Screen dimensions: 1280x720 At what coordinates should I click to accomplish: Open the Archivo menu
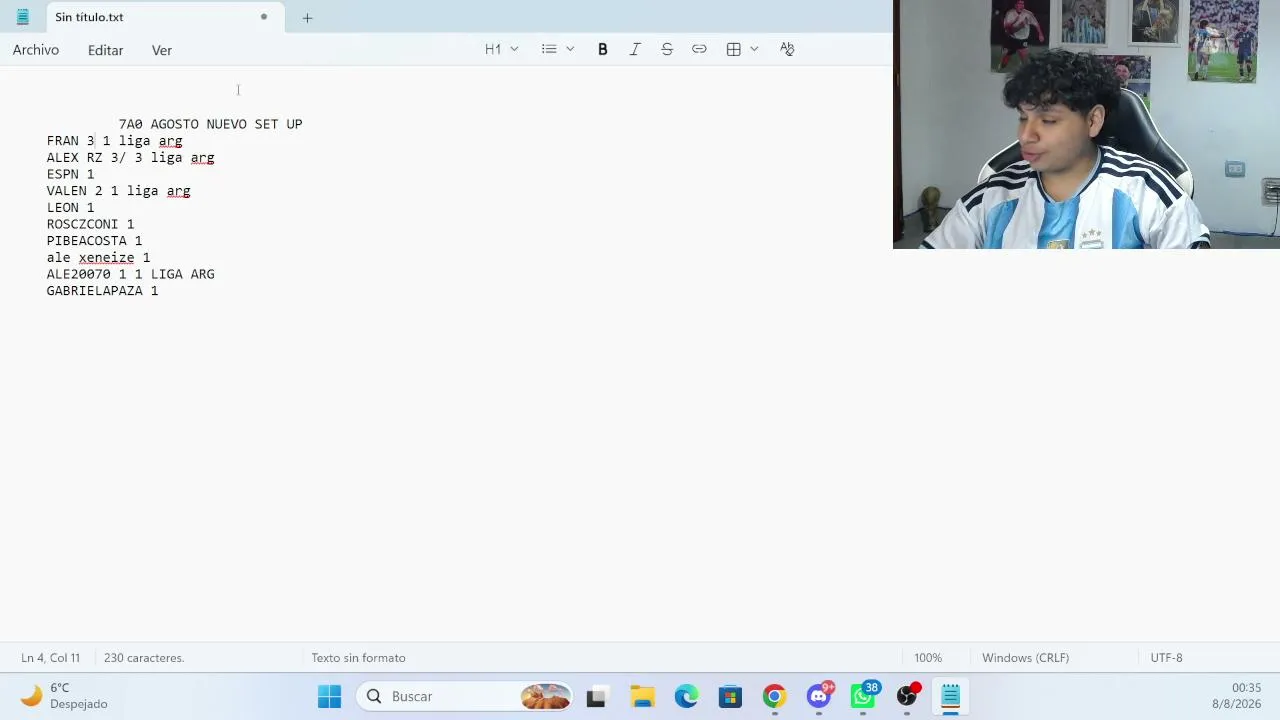36,50
